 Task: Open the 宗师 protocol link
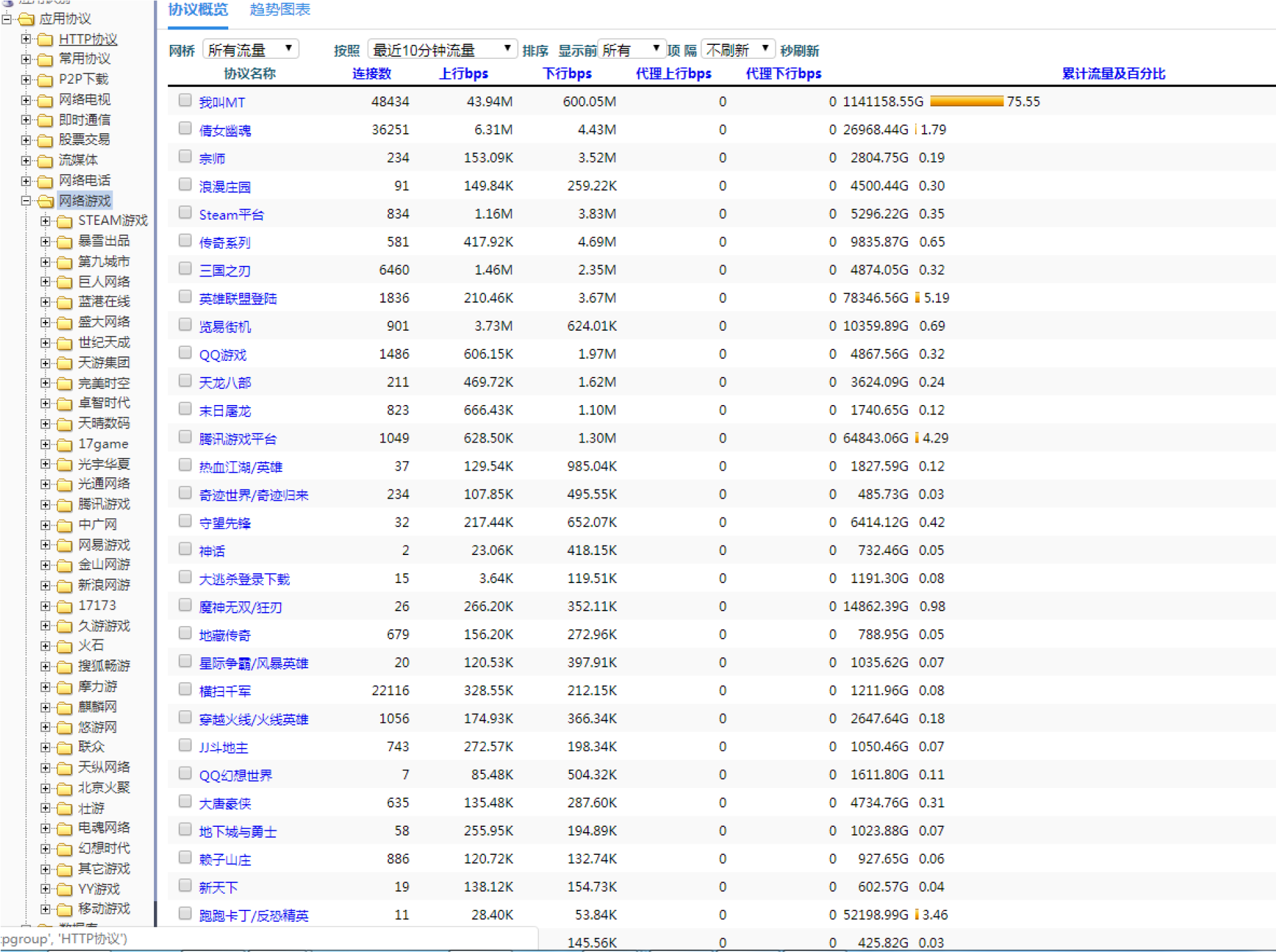pos(212,159)
